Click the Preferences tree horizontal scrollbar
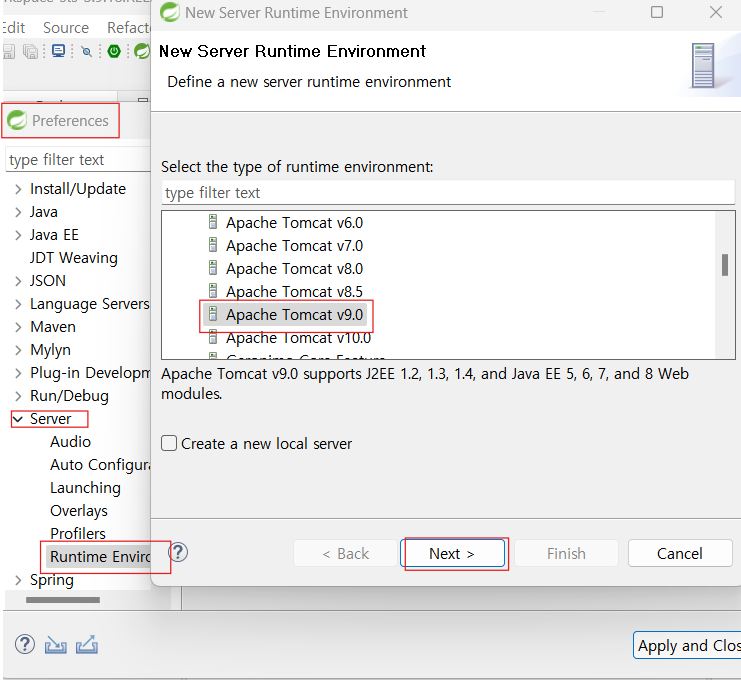Viewport: 741px width, 680px height. (x=63, y=600)
